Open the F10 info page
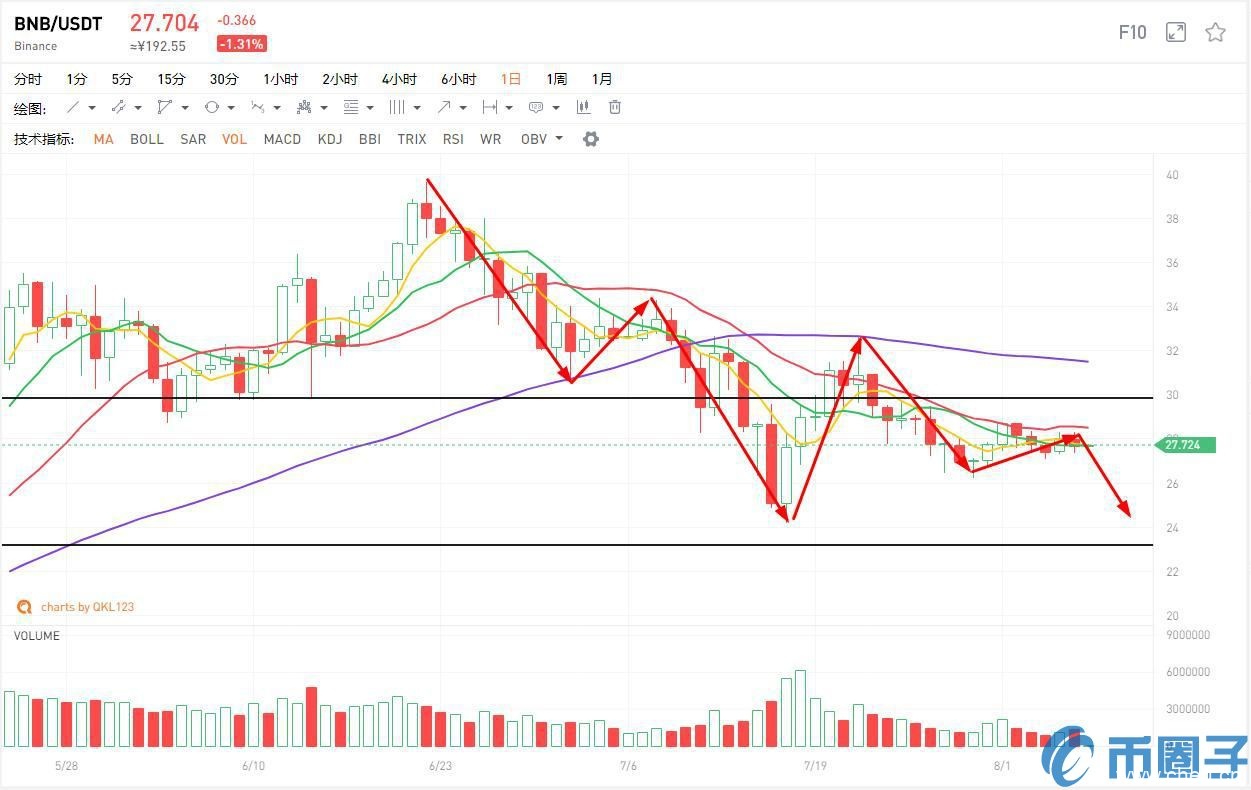The image size is (1251, 790). click(1132, 32)
